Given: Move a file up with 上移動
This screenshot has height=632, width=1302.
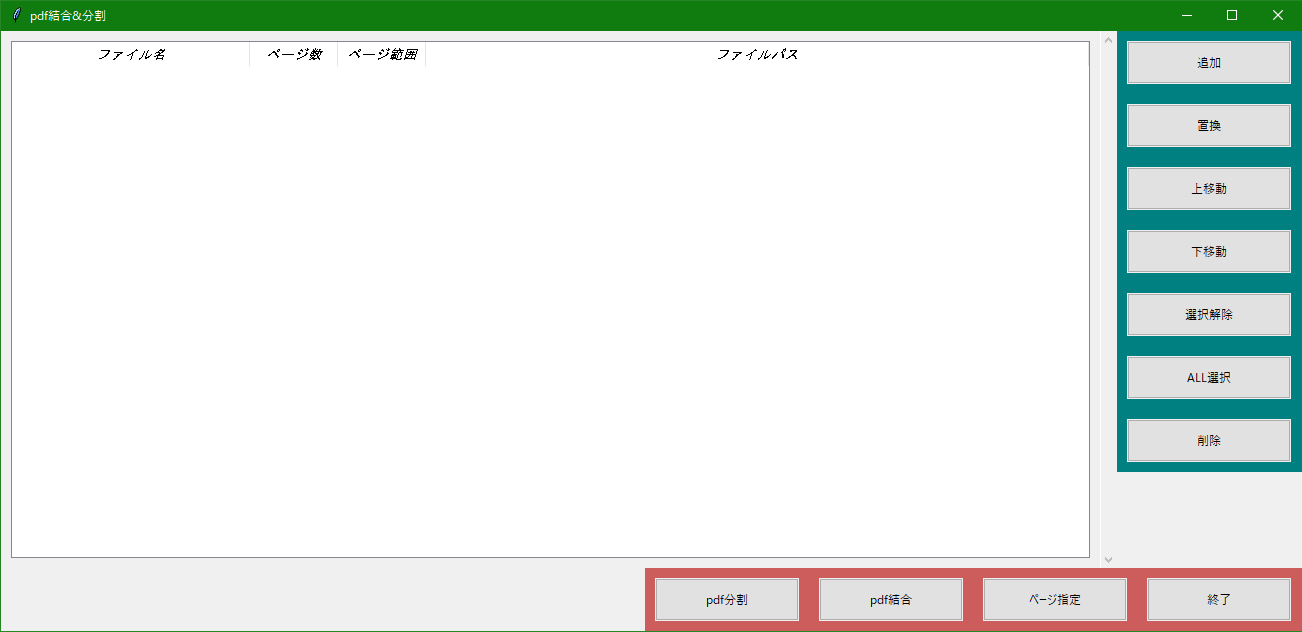Looking at the screenshot, I should tap(1208, 188).
